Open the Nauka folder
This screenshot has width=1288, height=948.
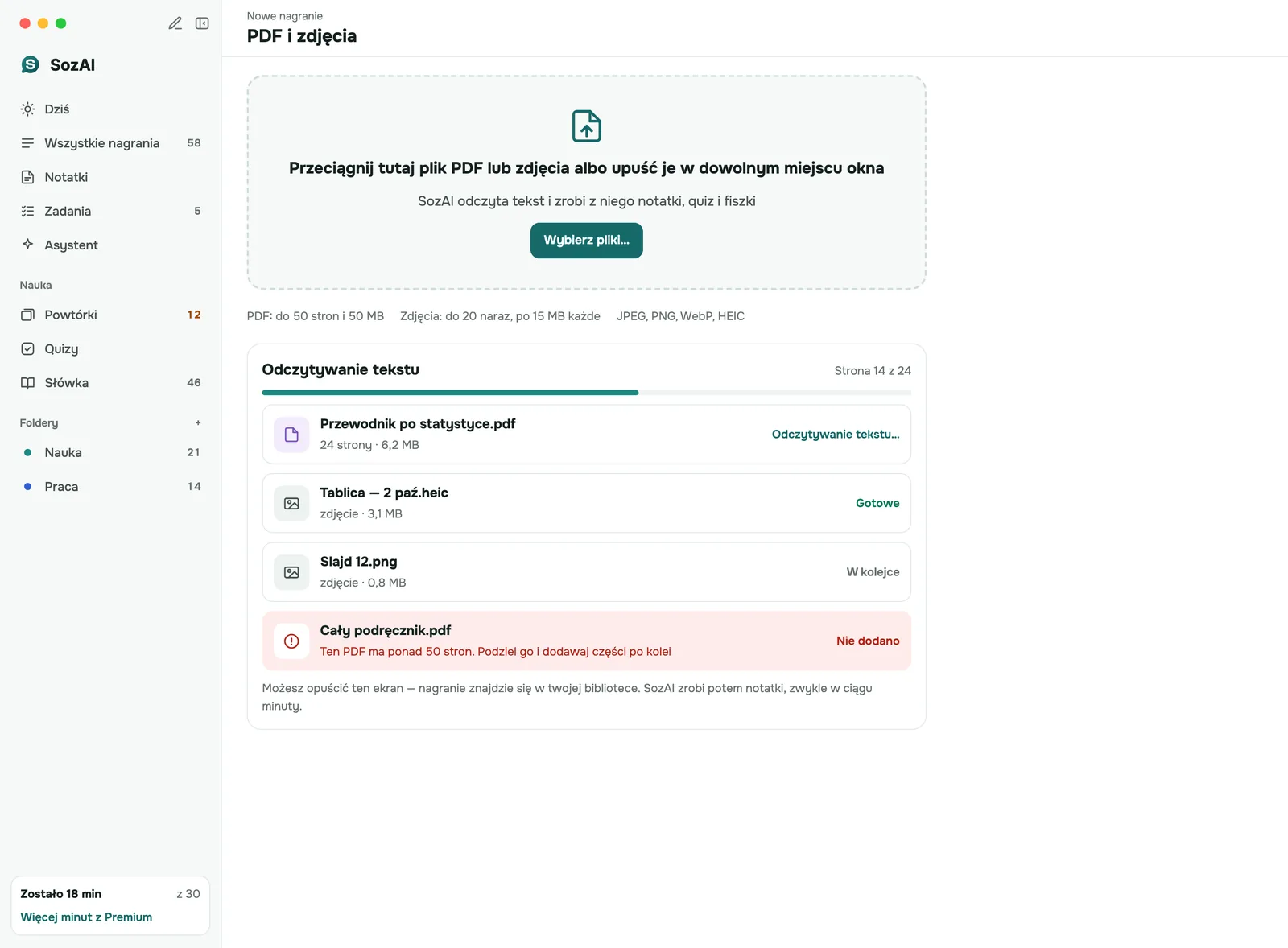[x=110, y=452]
